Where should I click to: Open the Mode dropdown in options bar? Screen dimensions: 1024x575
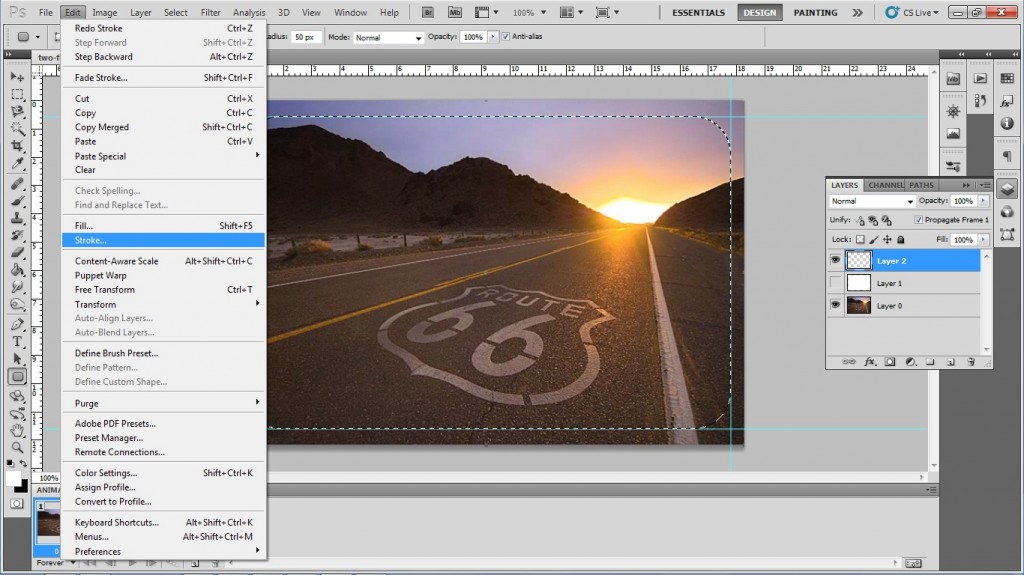pyautogui.click(x=389, y=37)
